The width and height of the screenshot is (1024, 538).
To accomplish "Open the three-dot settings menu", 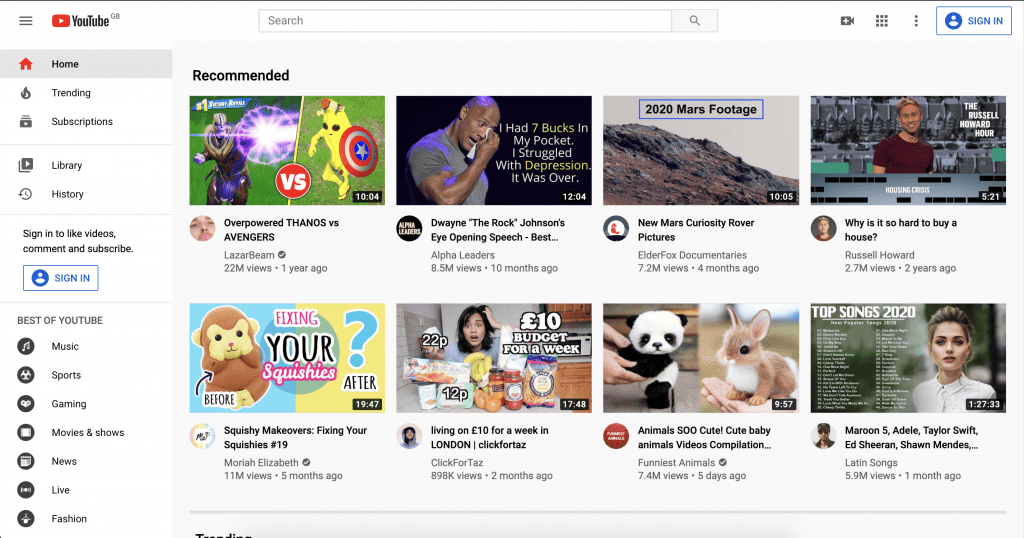I will coord(916,21).
